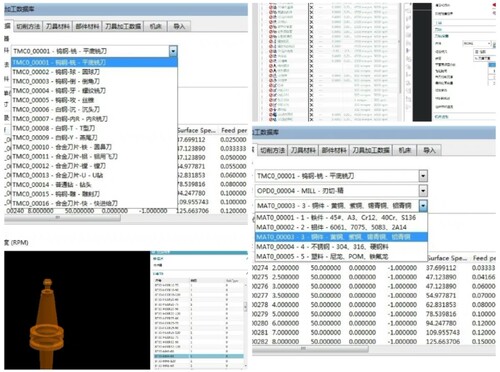This screenshot has height=372, width=500.
Task: Collapse the open MAT0_00003 material combo arrow
Action: [423, 206]
